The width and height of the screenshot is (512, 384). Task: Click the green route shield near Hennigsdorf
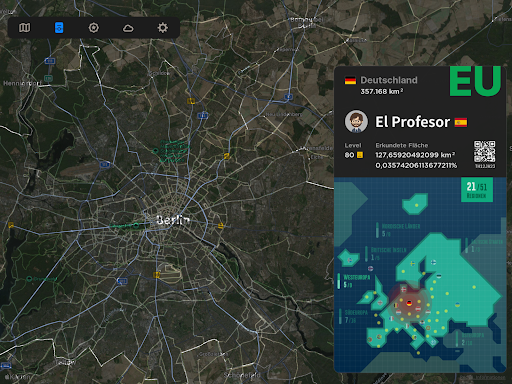[48, 79]
